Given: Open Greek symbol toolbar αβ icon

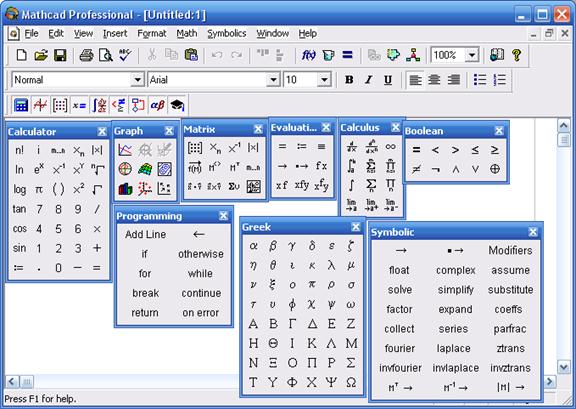Looking at the screenshot, I should pyautogui.click(x=158, y=106).
